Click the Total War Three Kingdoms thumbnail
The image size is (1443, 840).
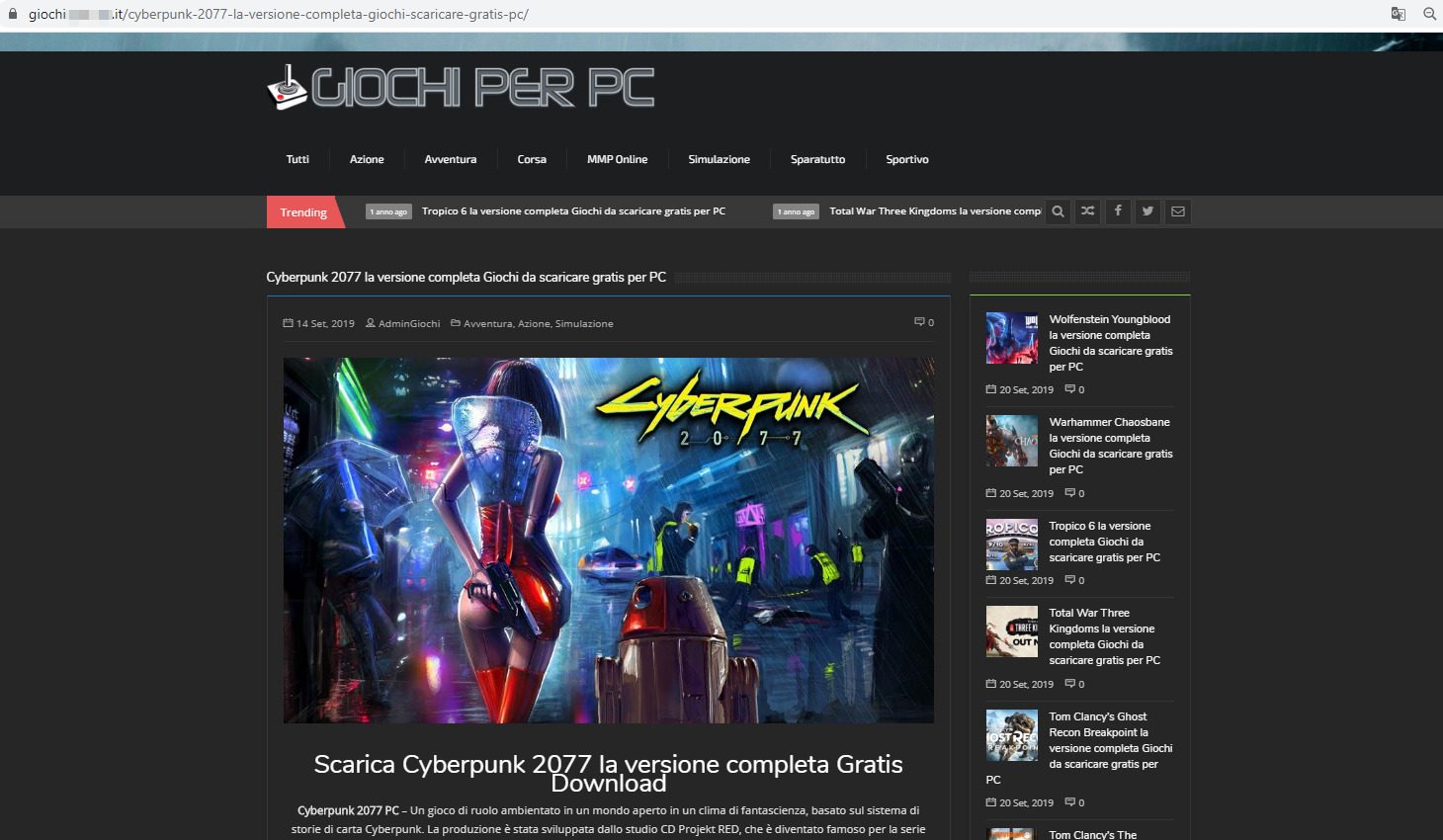(x=1012, y=631)
